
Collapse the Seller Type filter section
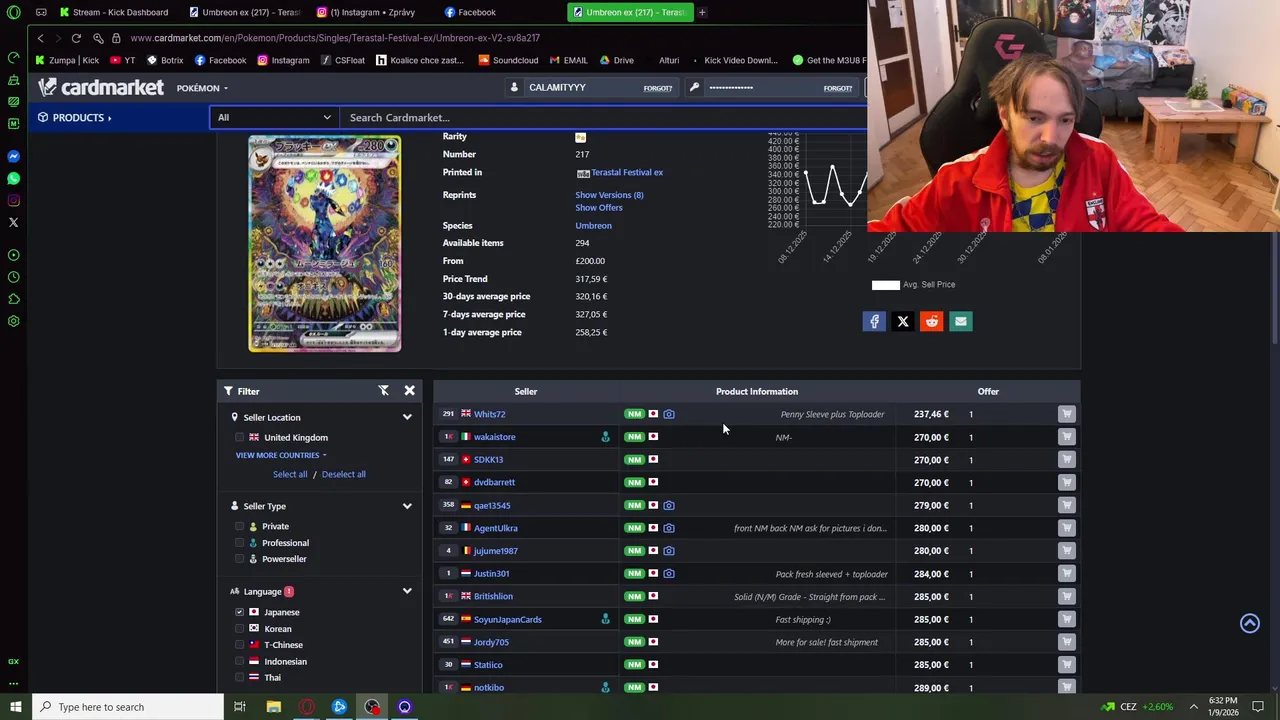pyautogui.click(x=407, y=506)
